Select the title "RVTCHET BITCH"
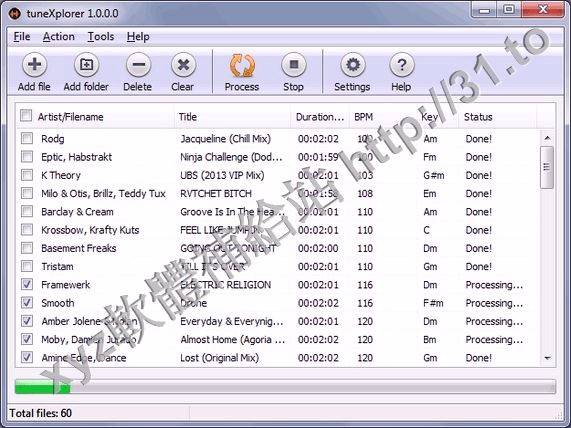This screenshot has width=571, height=428. pos(216,193)
